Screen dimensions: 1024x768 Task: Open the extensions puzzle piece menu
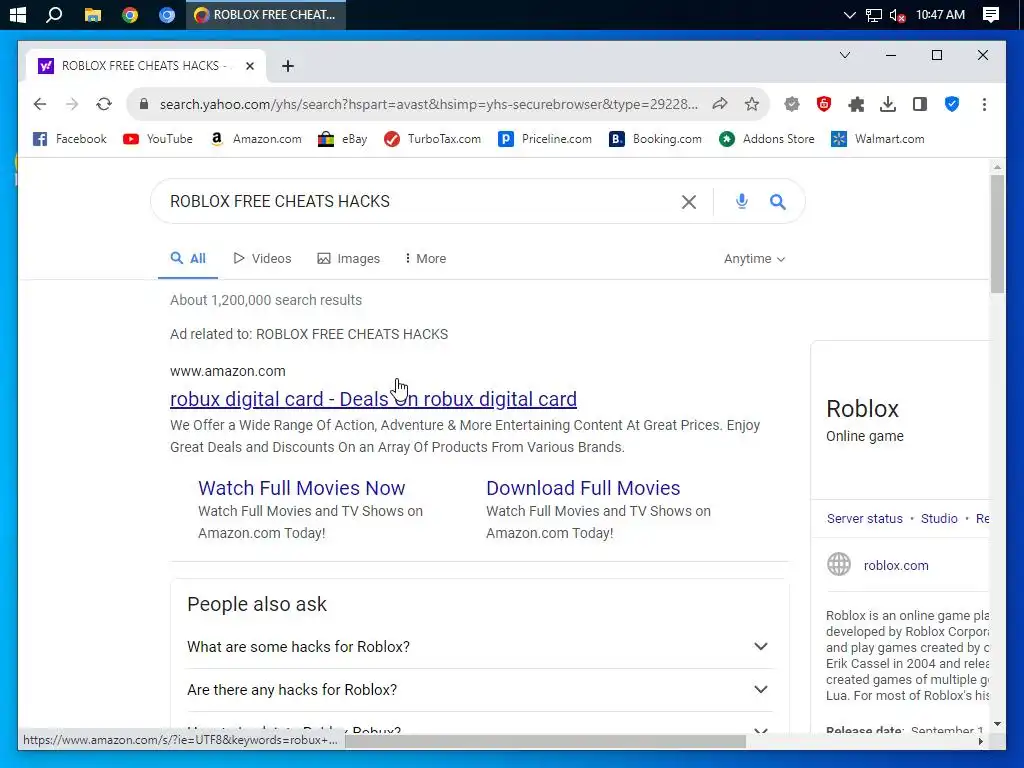(x=856, y=104)
